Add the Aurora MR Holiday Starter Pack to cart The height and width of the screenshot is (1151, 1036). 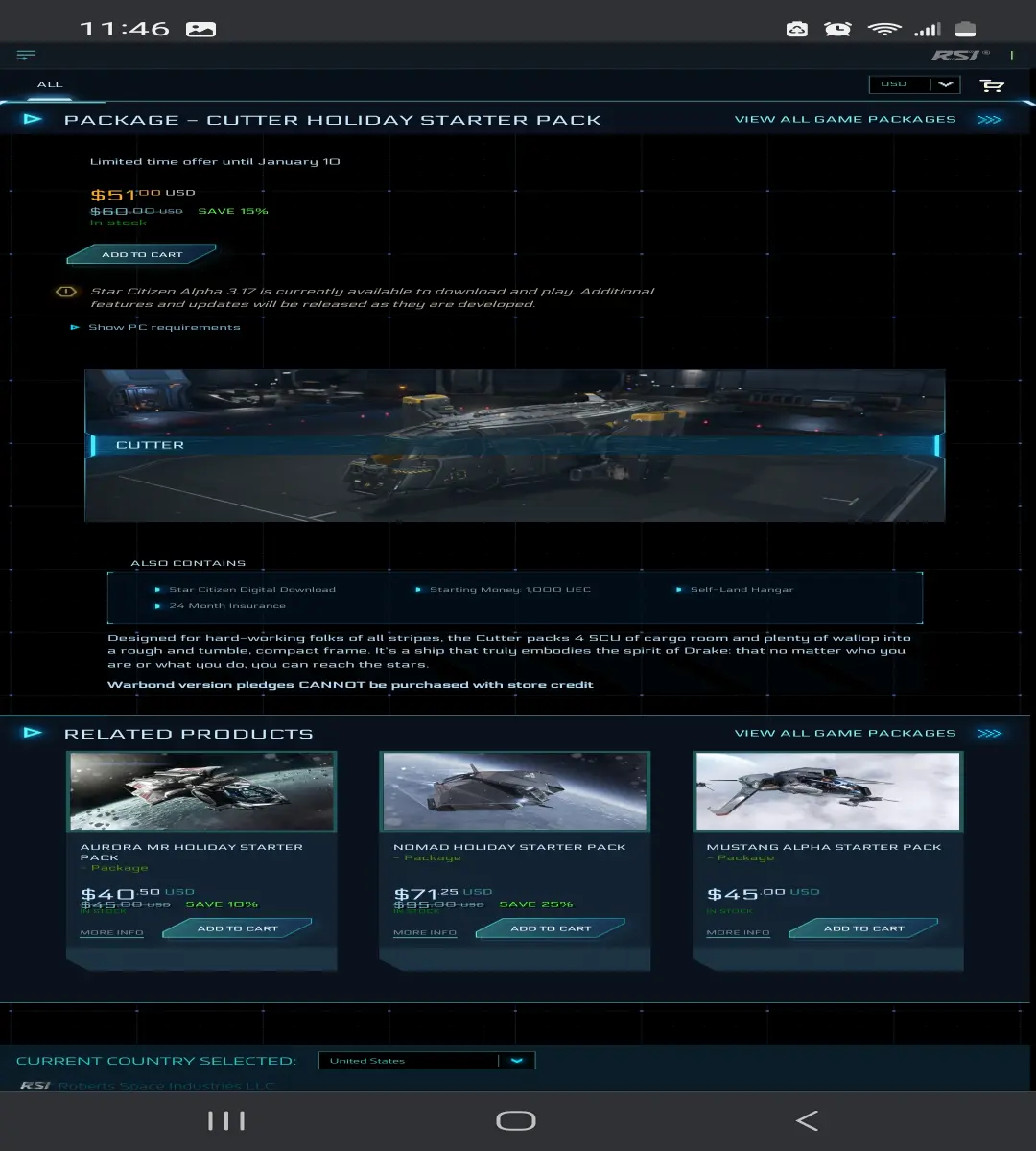tap(238, 928)
